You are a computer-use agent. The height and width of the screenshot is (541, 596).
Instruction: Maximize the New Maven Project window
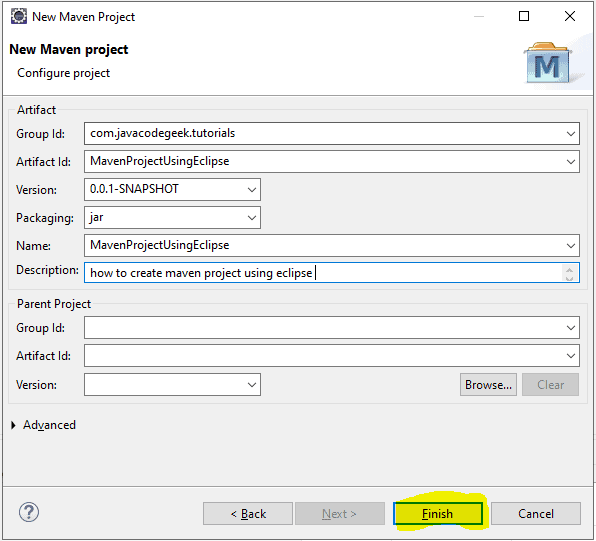coord(524,16)
